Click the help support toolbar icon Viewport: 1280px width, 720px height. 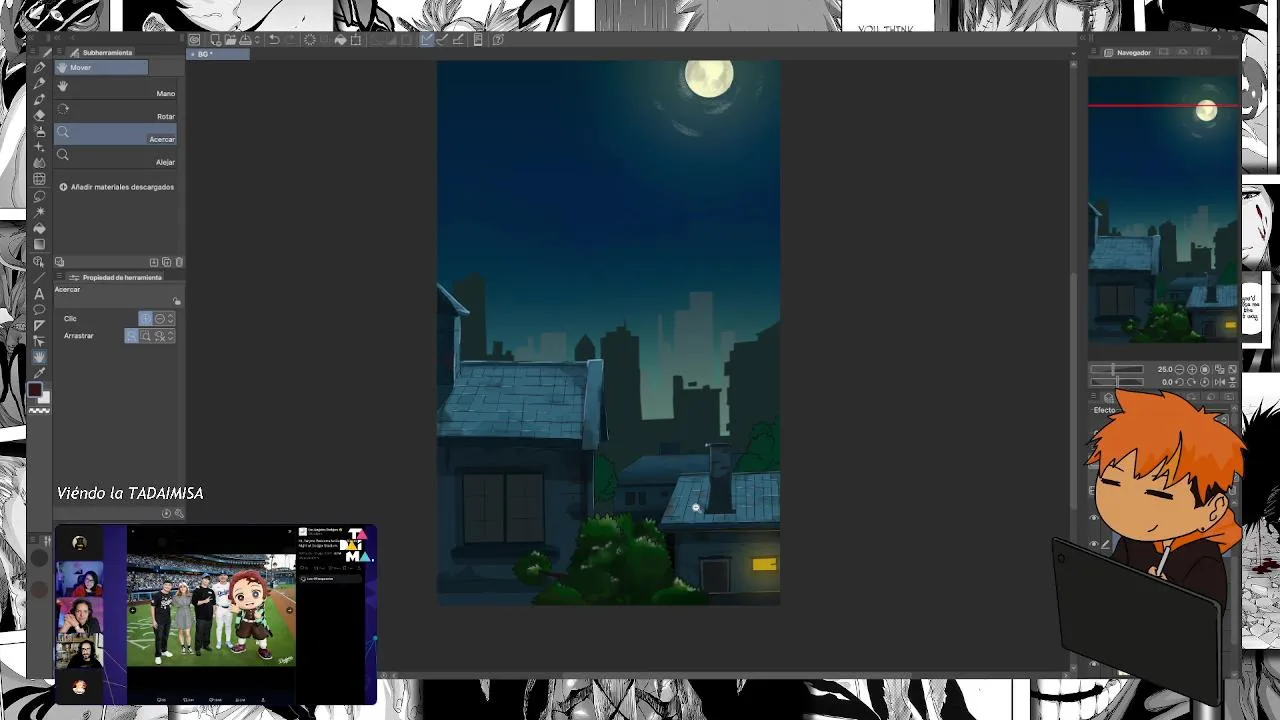click(x=498, y=40)
